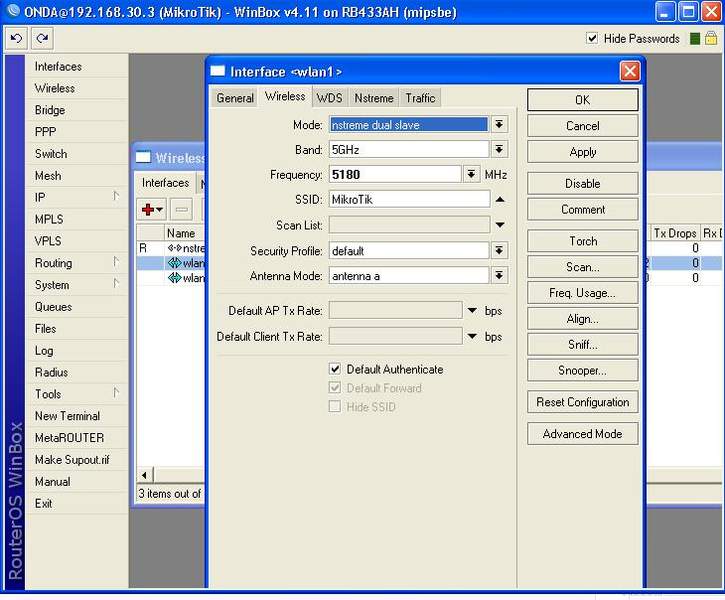Expand the Routing submenu

(76, 263)
